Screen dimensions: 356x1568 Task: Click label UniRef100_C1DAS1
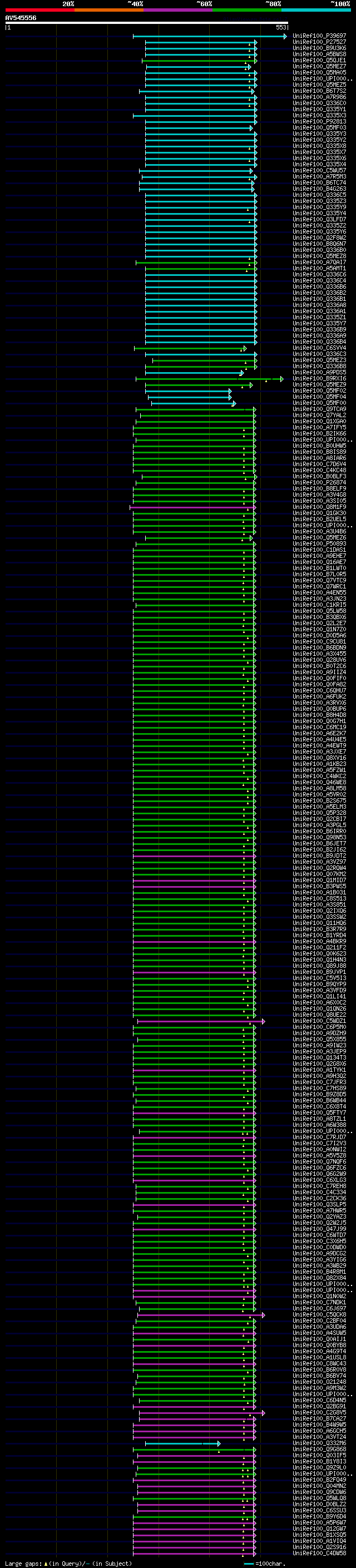tap(319, 550)
